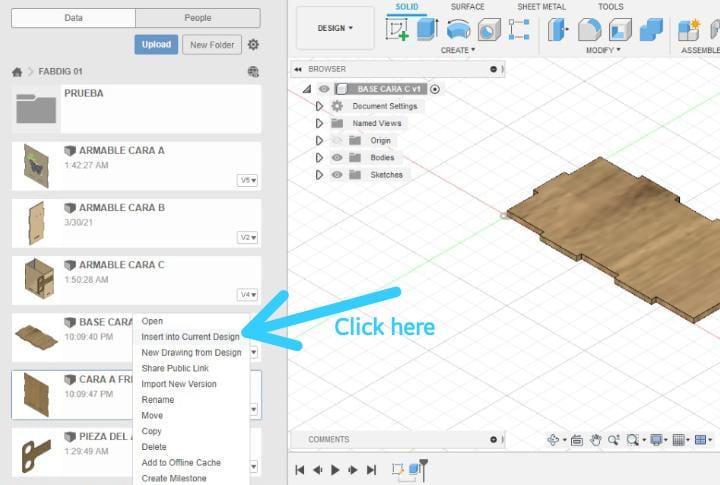Toggle visibility of BASE CARA C component
This screenshot has width=720, height=485.
[x=324, y=89]
